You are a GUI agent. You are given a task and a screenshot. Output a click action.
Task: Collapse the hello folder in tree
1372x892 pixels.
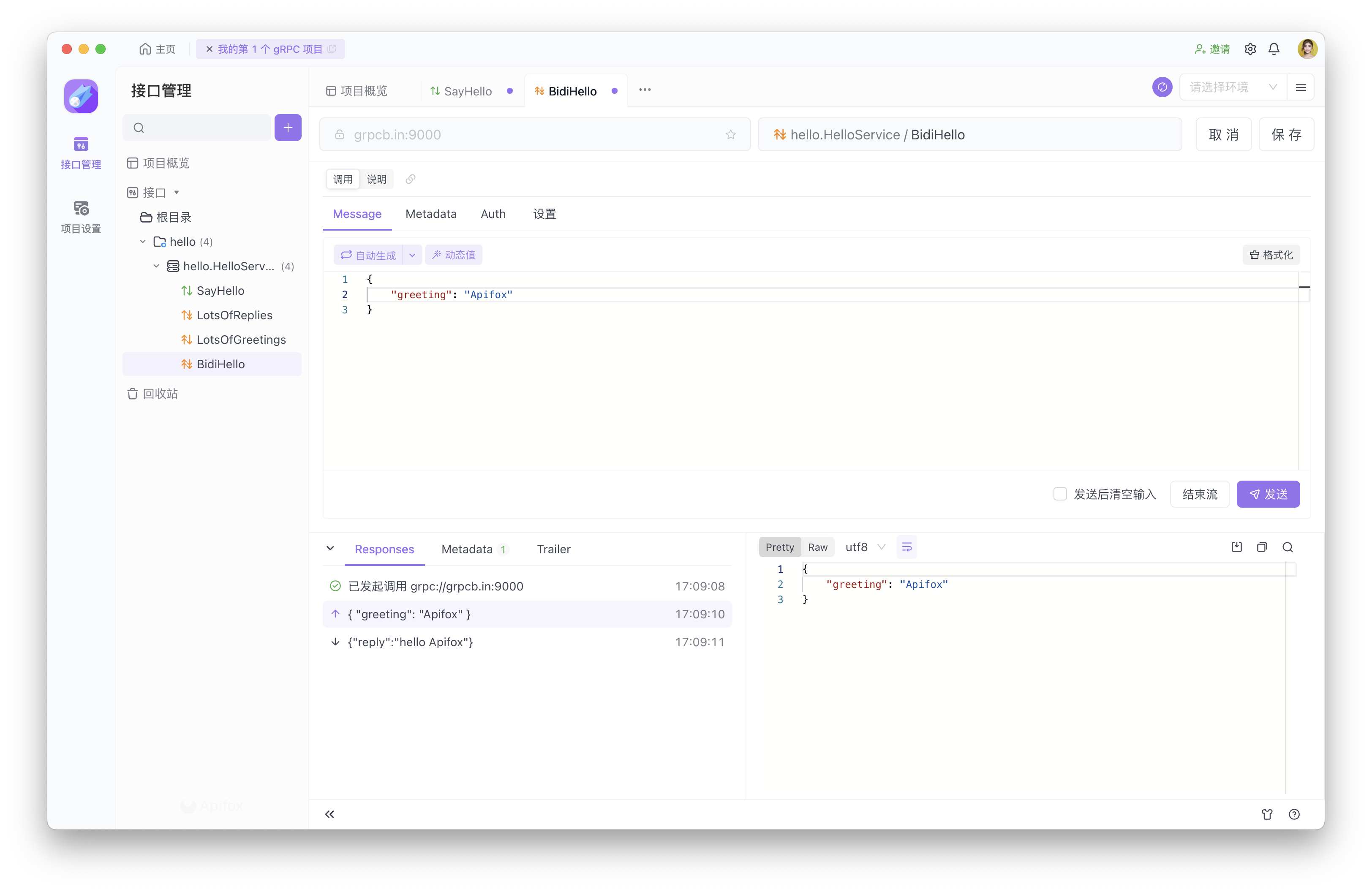(x=143, y=242)
